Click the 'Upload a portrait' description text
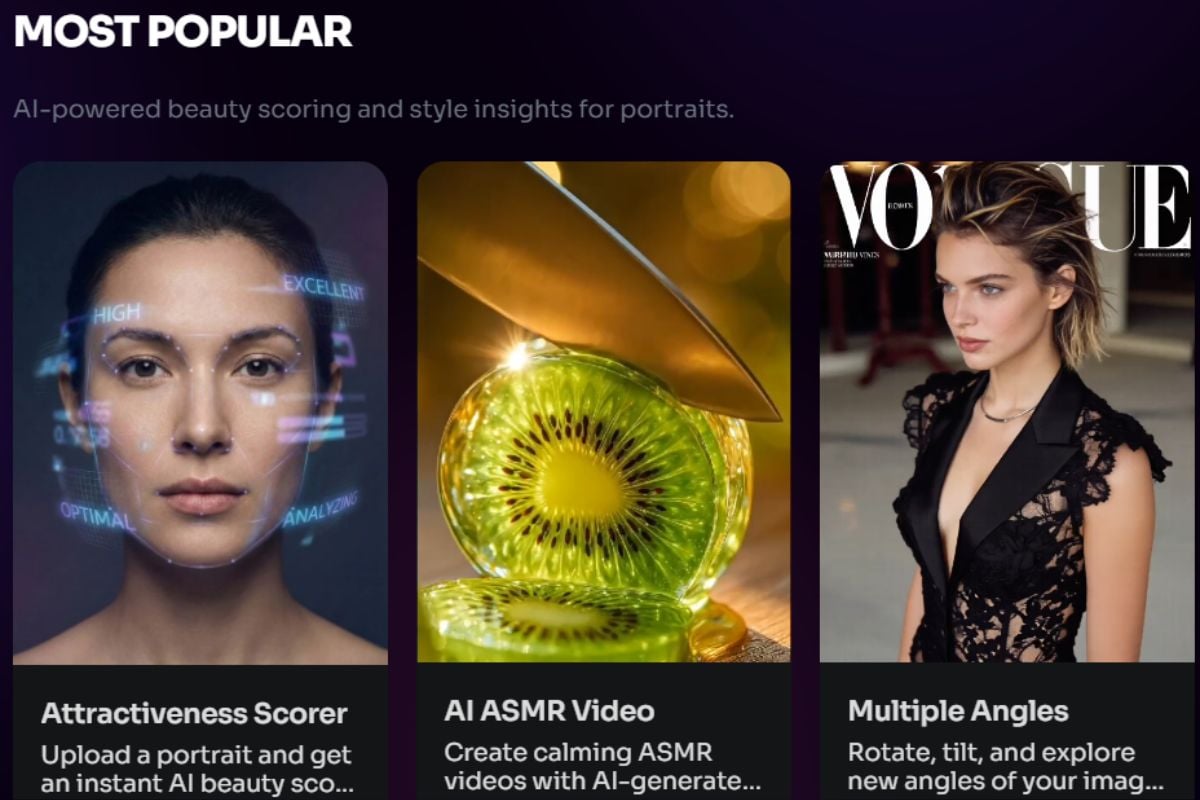Viewport: 1200px width, 800px height. pyautogui.click(x=196, y=769)
